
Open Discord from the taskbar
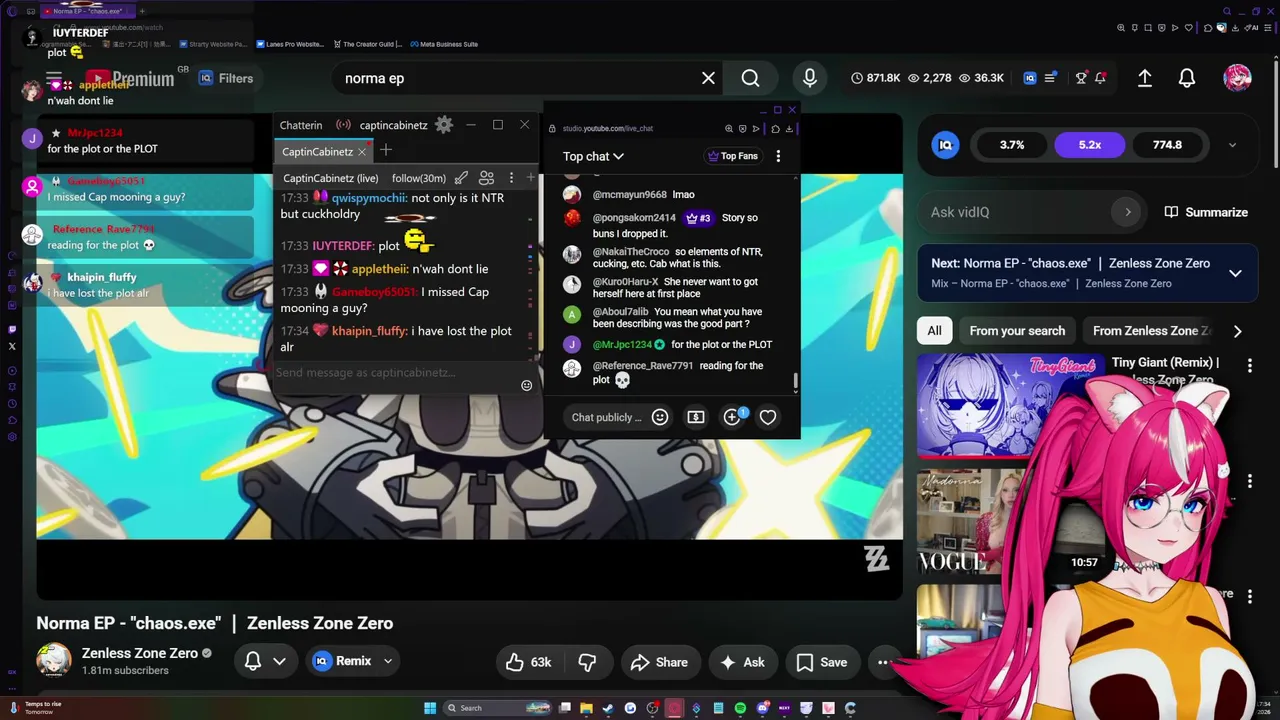(762, 708)
